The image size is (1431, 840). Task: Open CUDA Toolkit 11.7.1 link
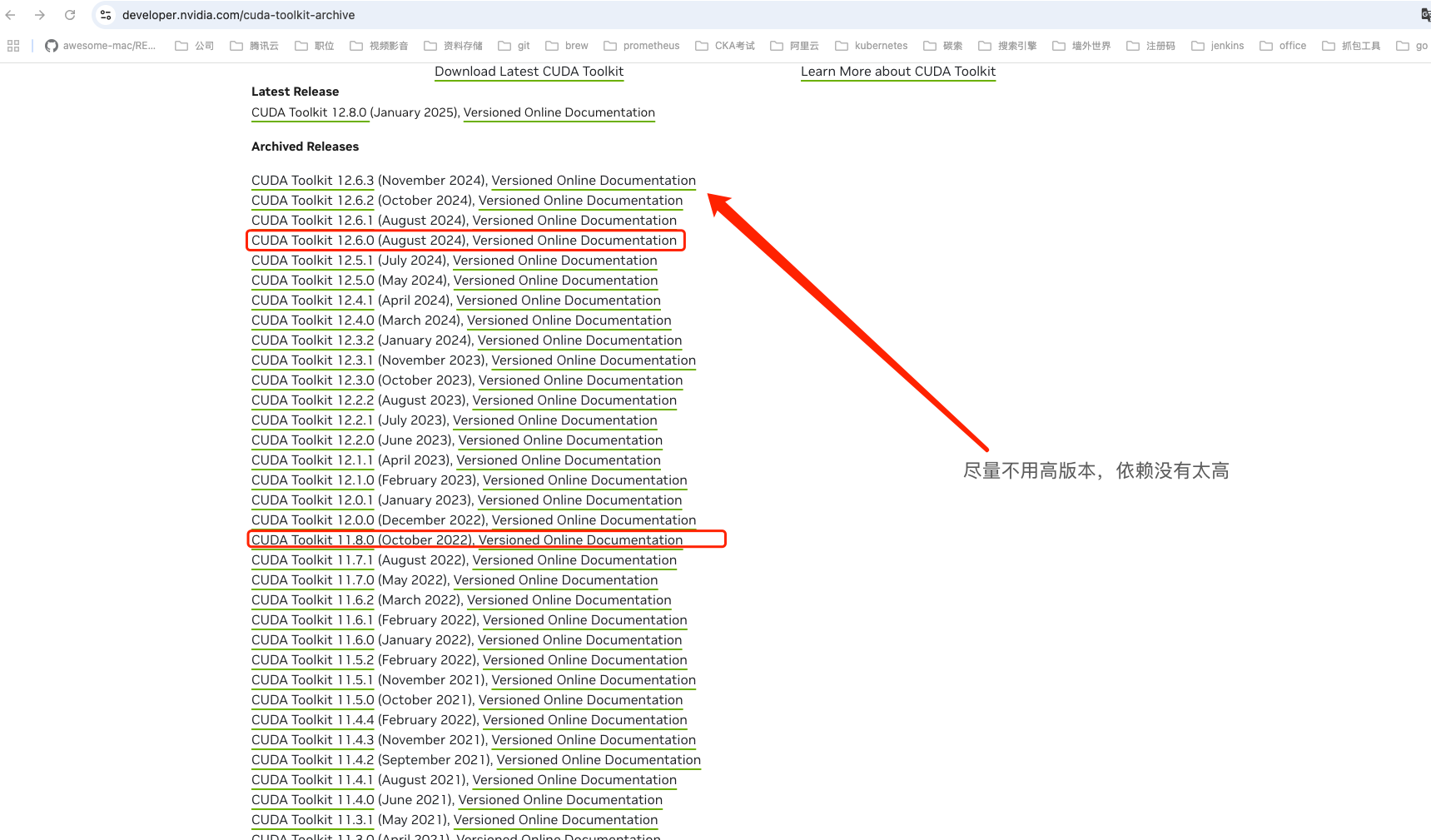[x=313, y=560]
